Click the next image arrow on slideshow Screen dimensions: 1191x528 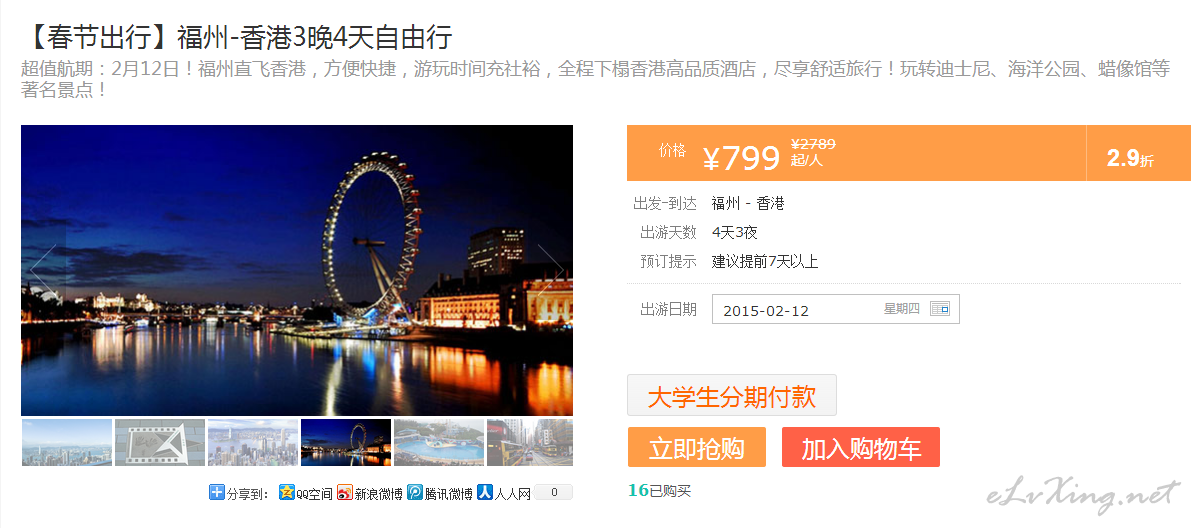tap(551, 270)
